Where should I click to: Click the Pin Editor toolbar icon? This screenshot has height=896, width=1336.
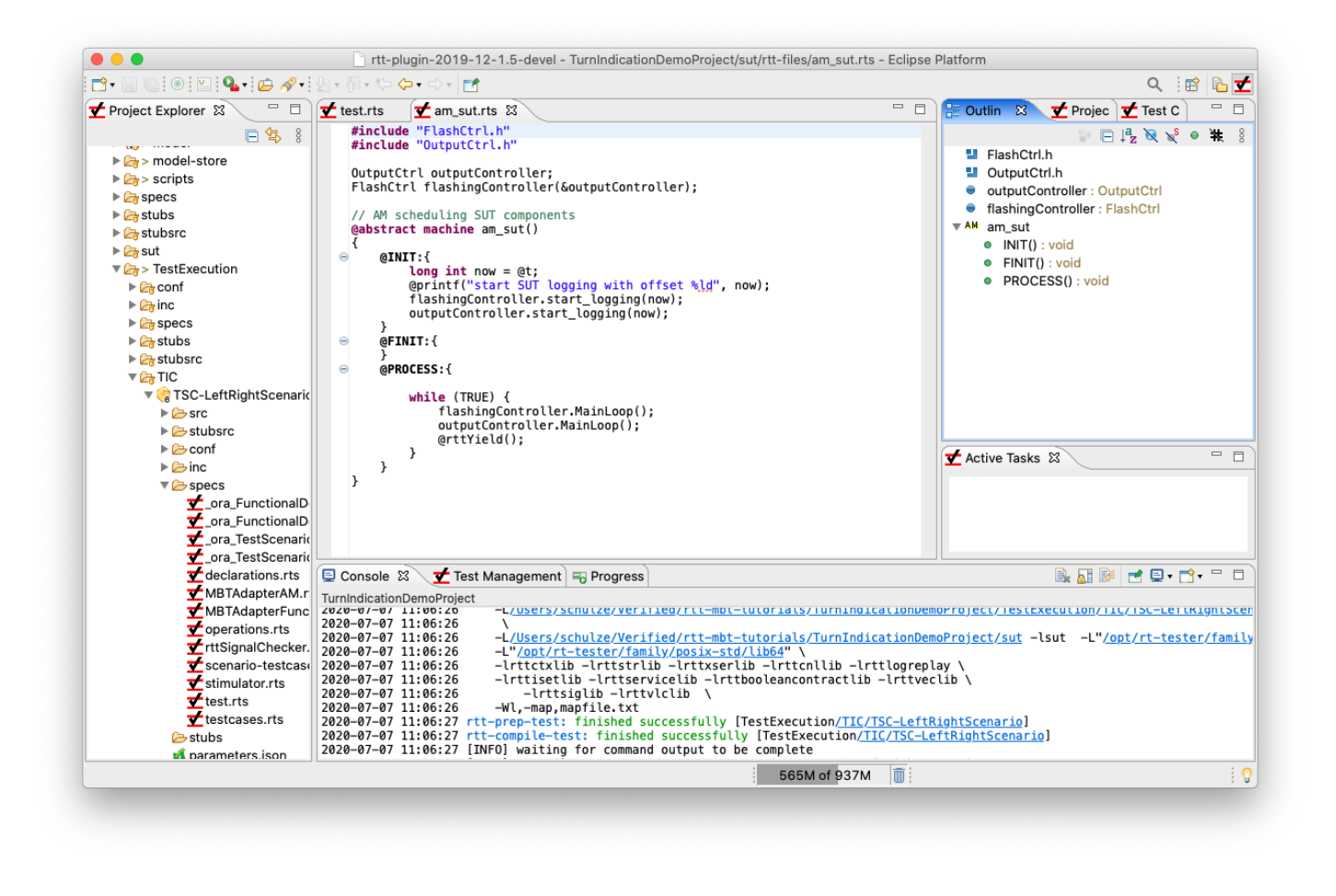471,85
